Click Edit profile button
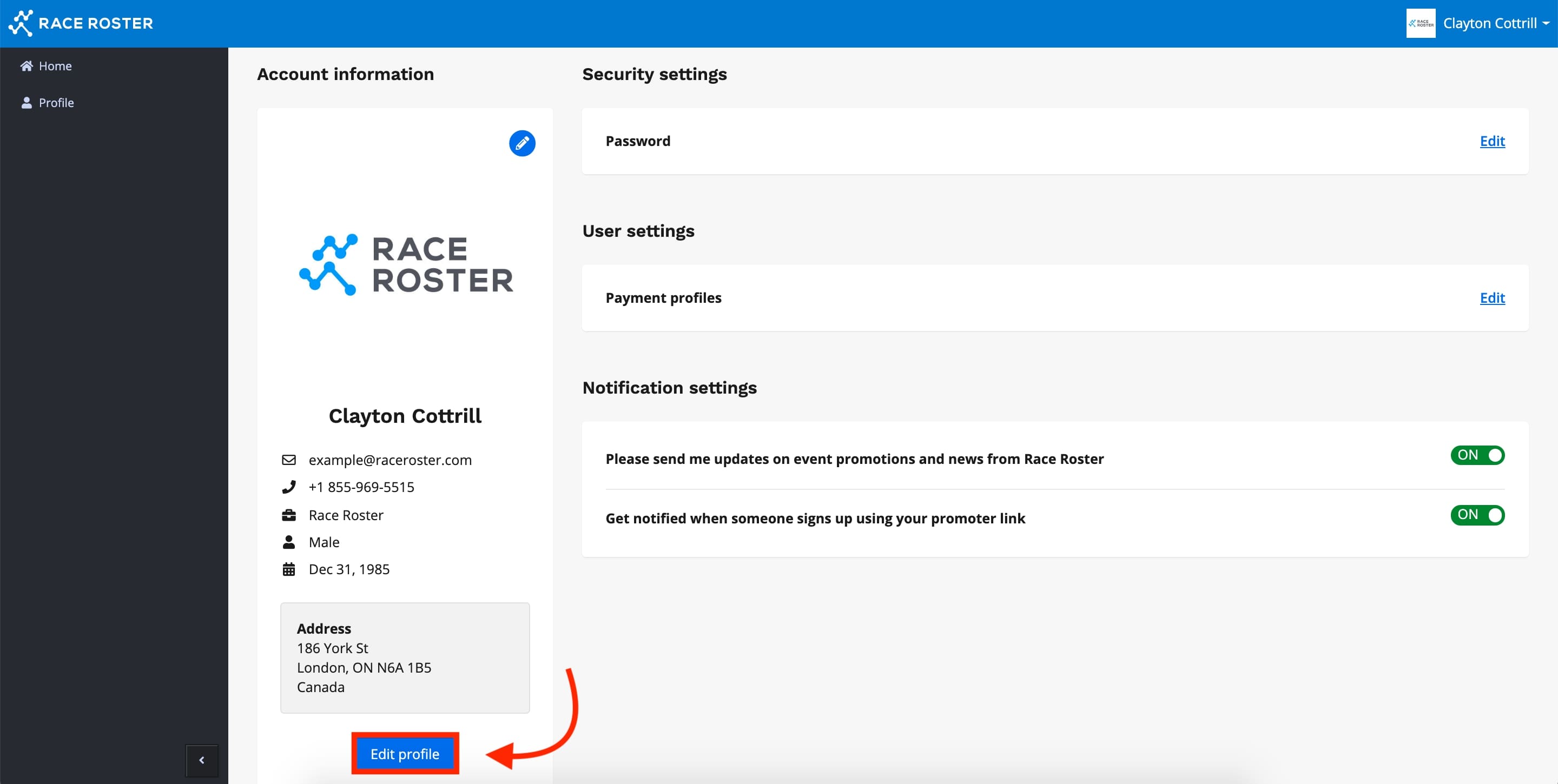The width and height of the screenshot is (1558, 784). click(x=404, y=753)
